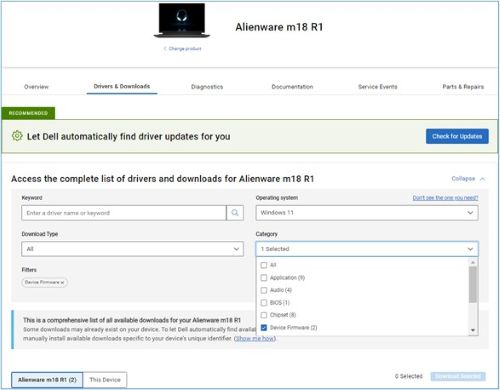This screenshot has width=500, height=390.
Task: Go to the Documentation tab
Action: pos(292,87)
